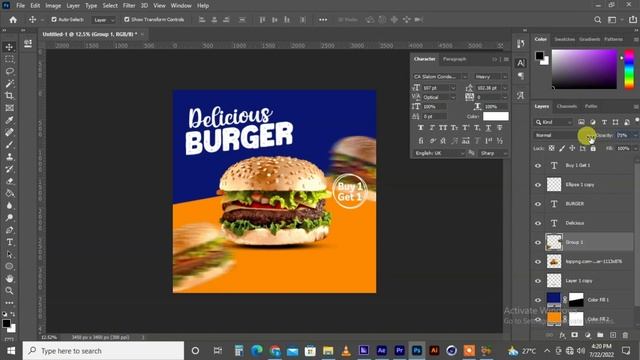
Task: Select the Eraser tool
Action: (9, 181)
